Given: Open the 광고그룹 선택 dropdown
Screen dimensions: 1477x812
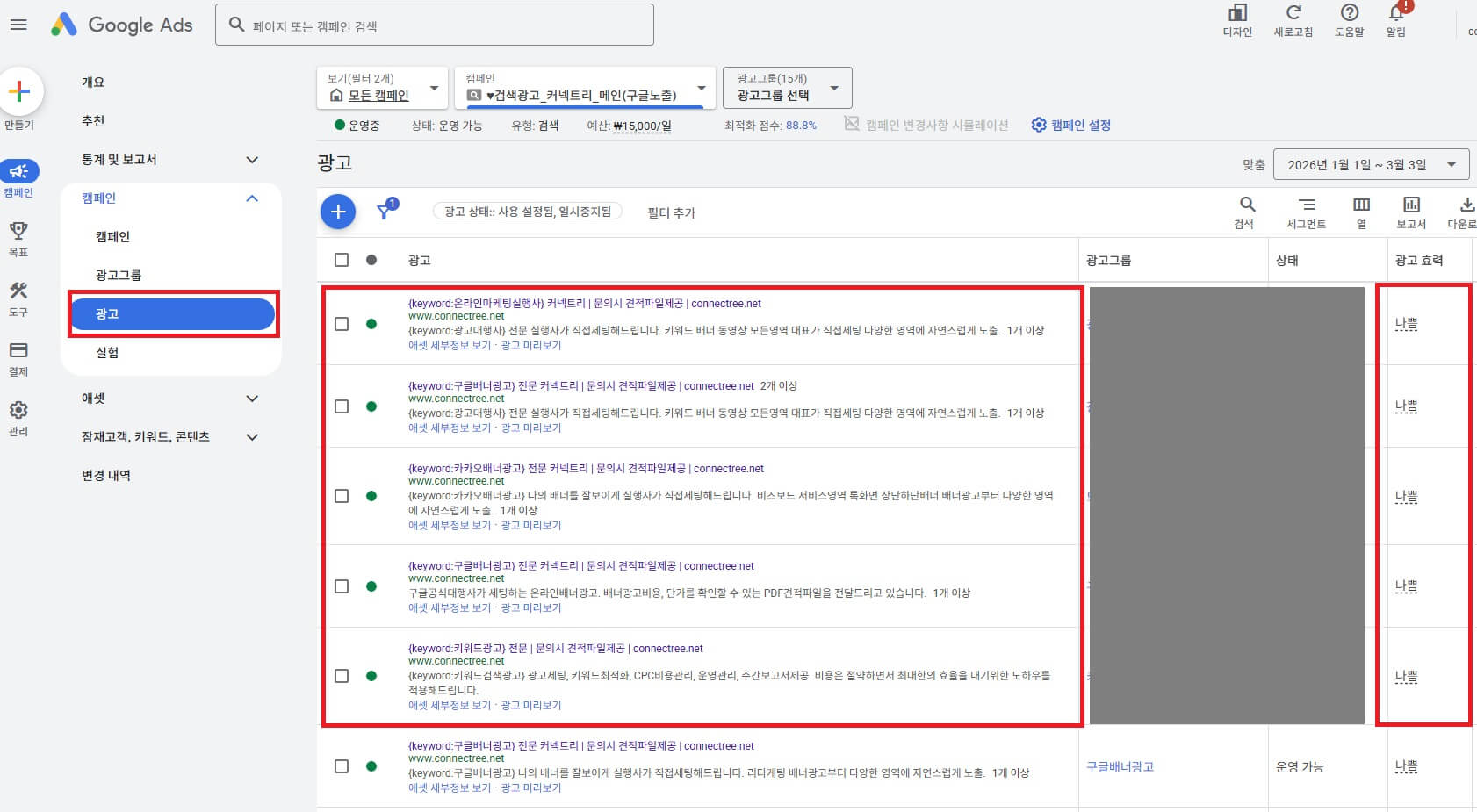Looking at the screenshot, I should [787, 88].
